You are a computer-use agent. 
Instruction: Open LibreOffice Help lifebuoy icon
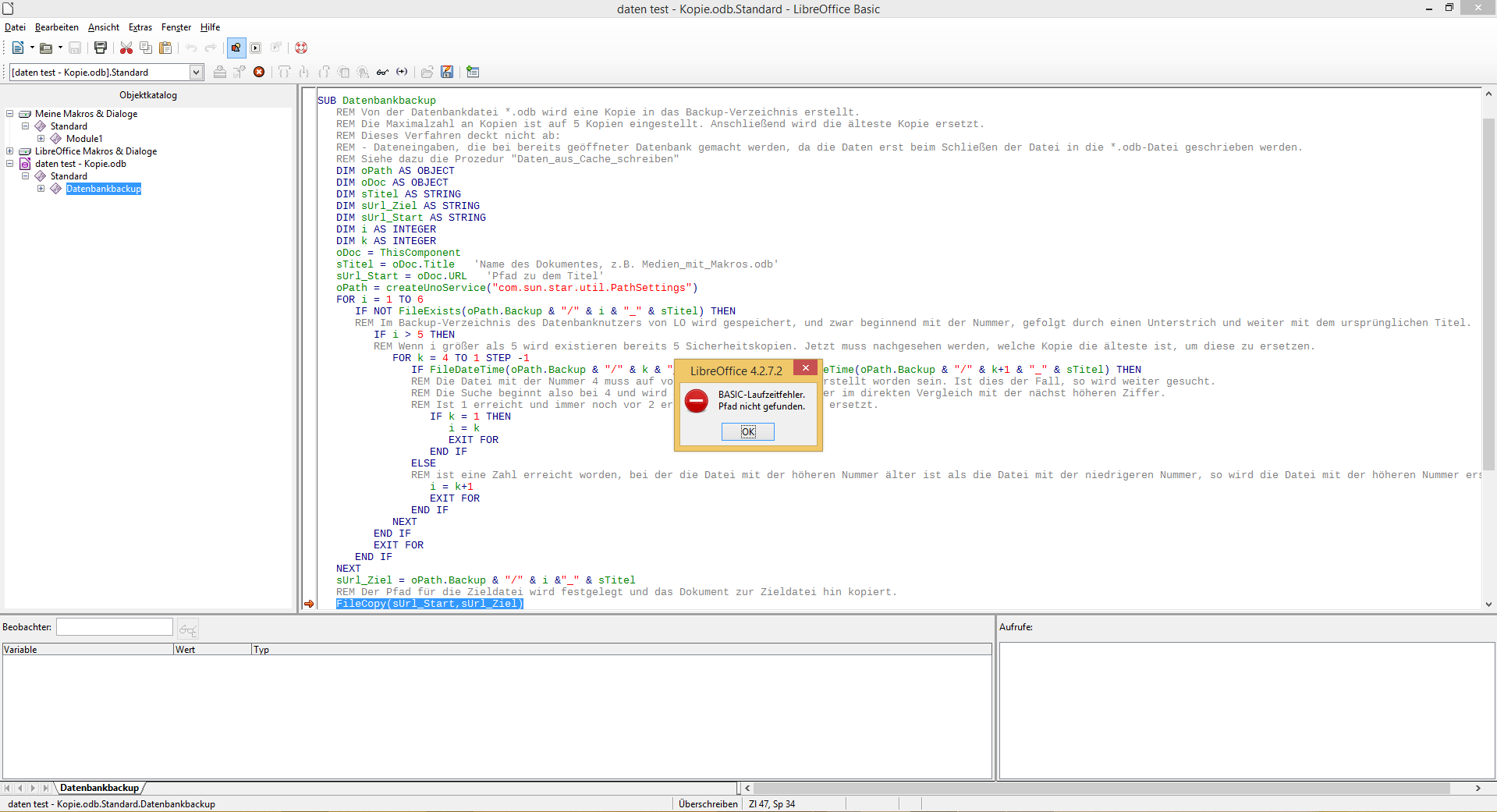[x=301, y=48]
